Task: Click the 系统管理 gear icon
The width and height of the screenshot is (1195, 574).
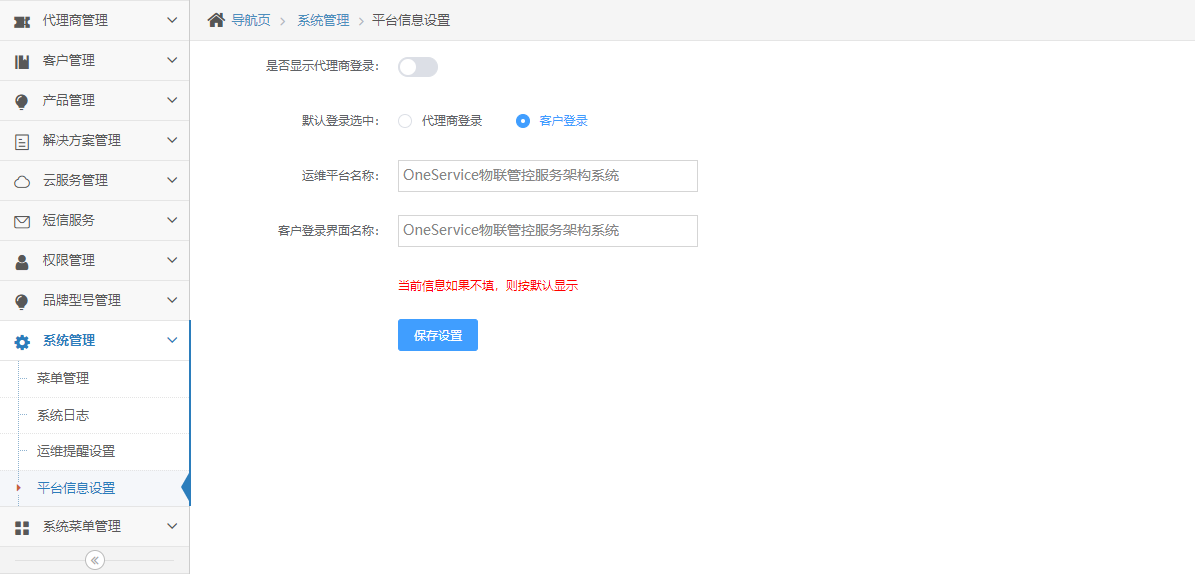Action: pyautogui.click(x=22, y=342)
